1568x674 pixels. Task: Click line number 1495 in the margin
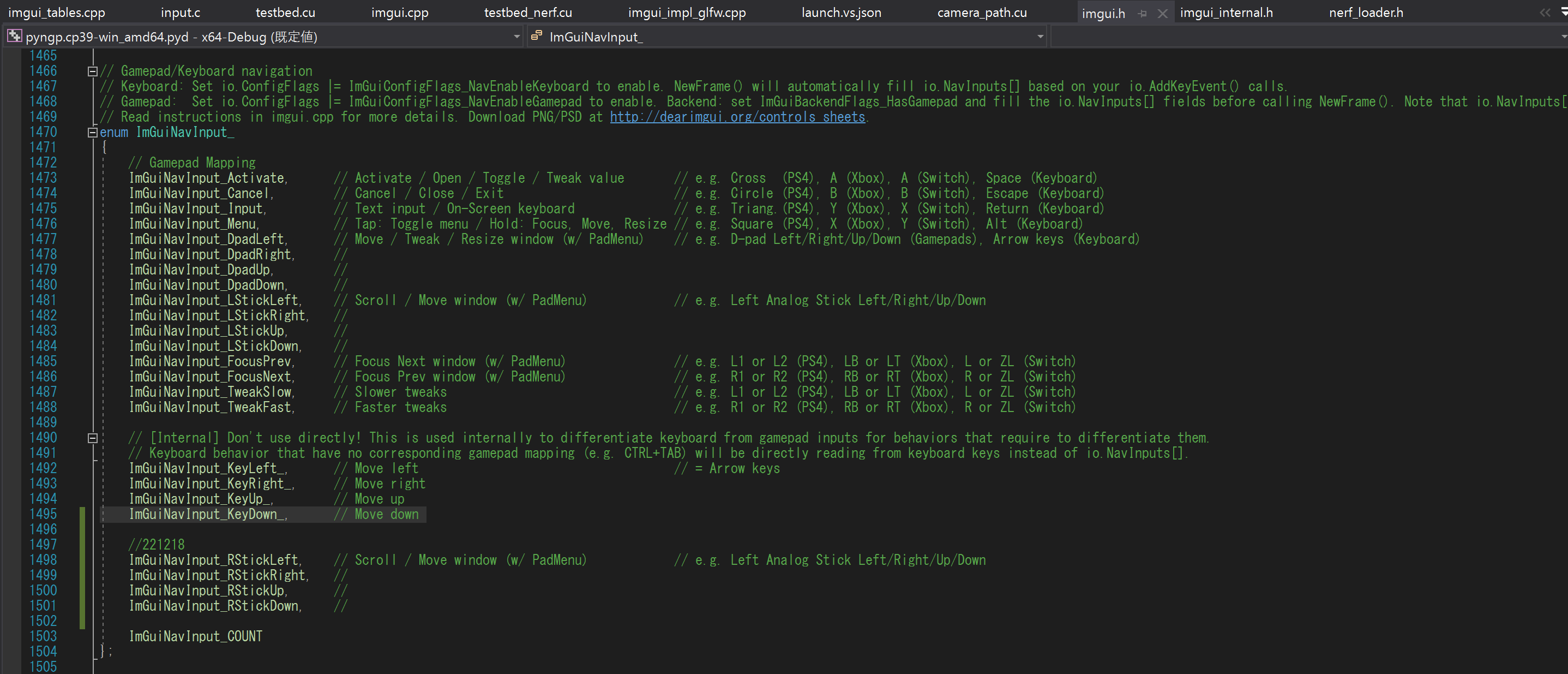pyautogui.click(x=43, y=514)
